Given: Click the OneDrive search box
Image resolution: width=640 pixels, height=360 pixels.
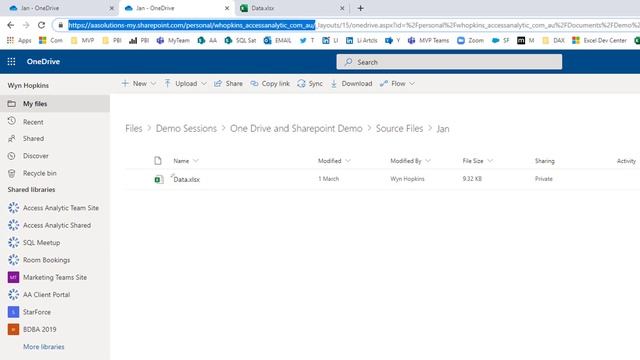Looking at the screenshot, I should 449,62.
